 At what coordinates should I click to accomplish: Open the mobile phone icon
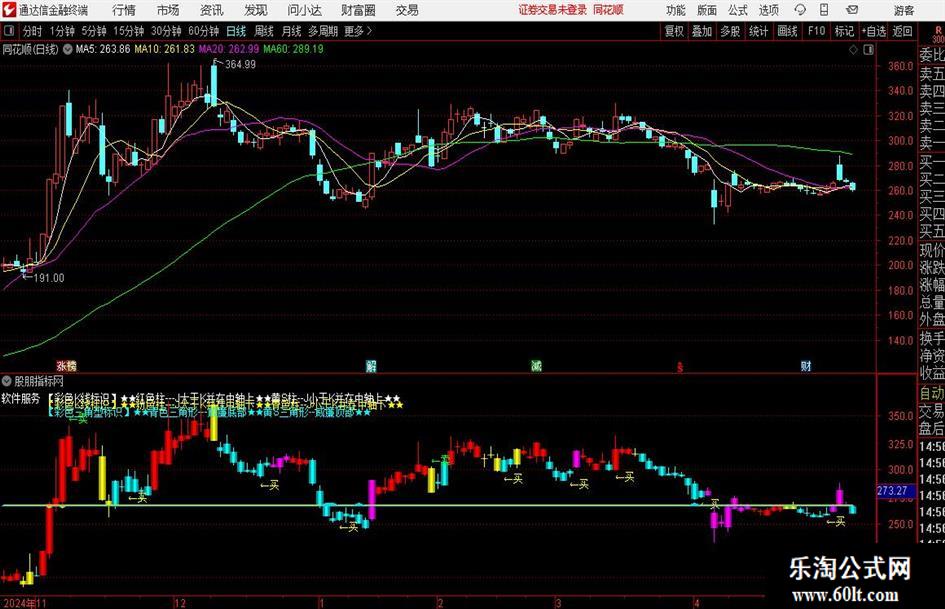[x=824, y=10]
